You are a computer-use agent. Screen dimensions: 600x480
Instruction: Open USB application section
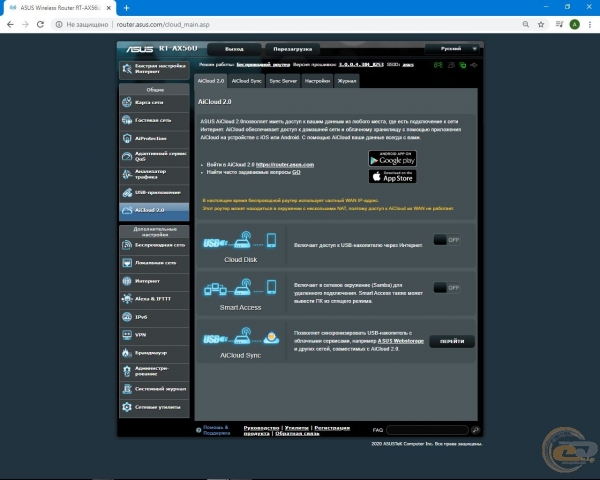tap(154, 192)
